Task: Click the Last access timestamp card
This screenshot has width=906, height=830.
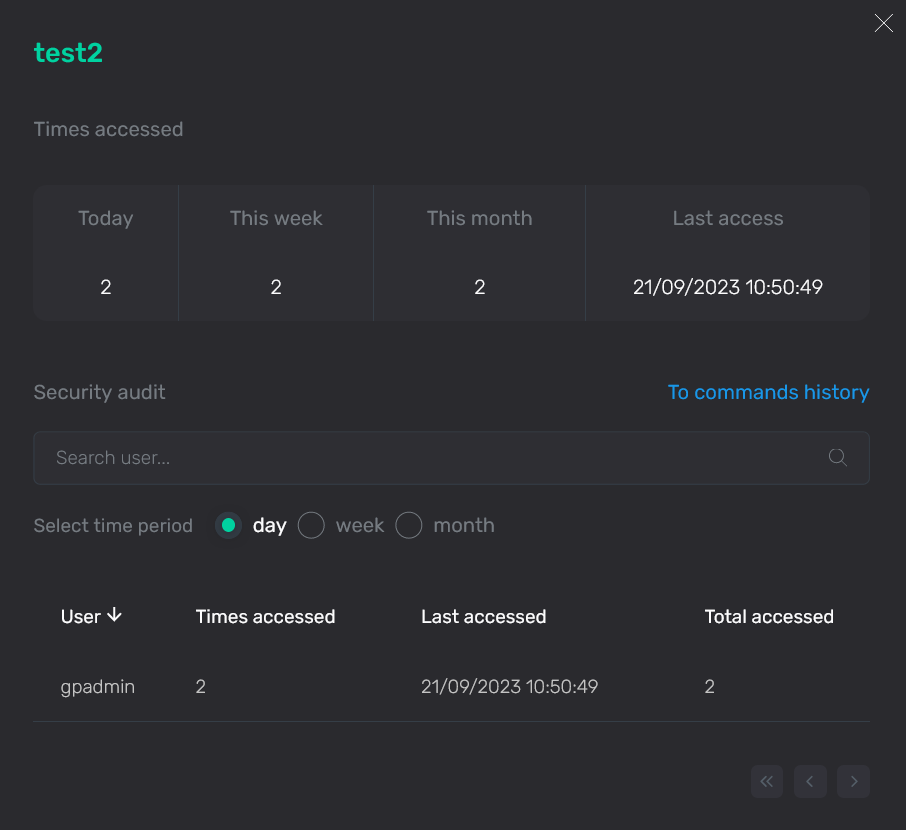Action: [x=727, y=252]
